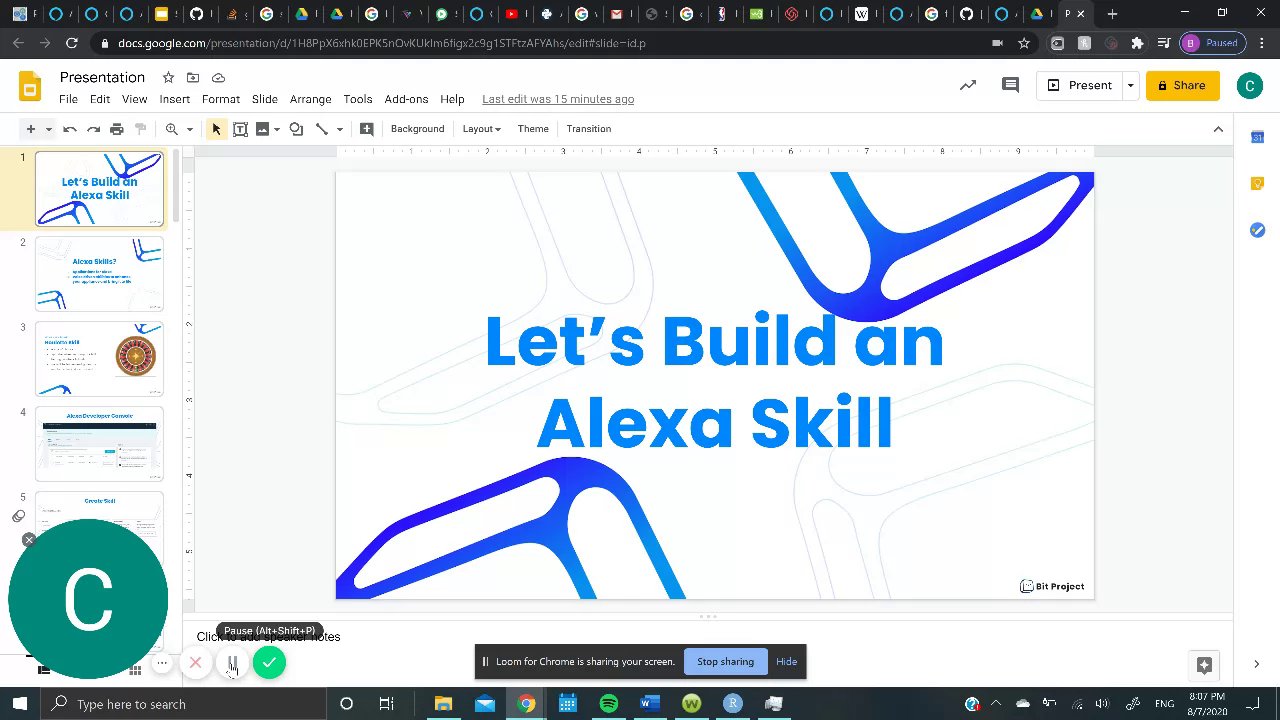
Task: Select the Text box tool
Action: [x=240, y=129]
